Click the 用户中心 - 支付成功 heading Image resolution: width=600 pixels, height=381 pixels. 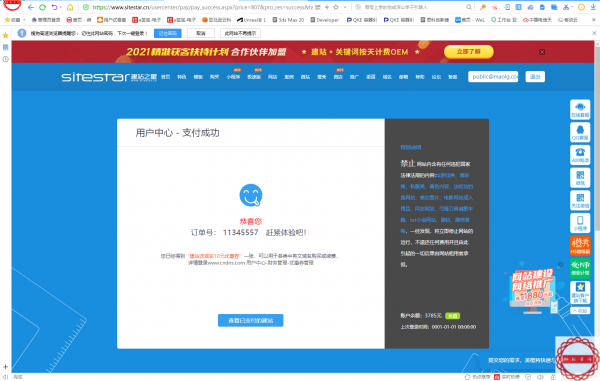click(177, 133)
